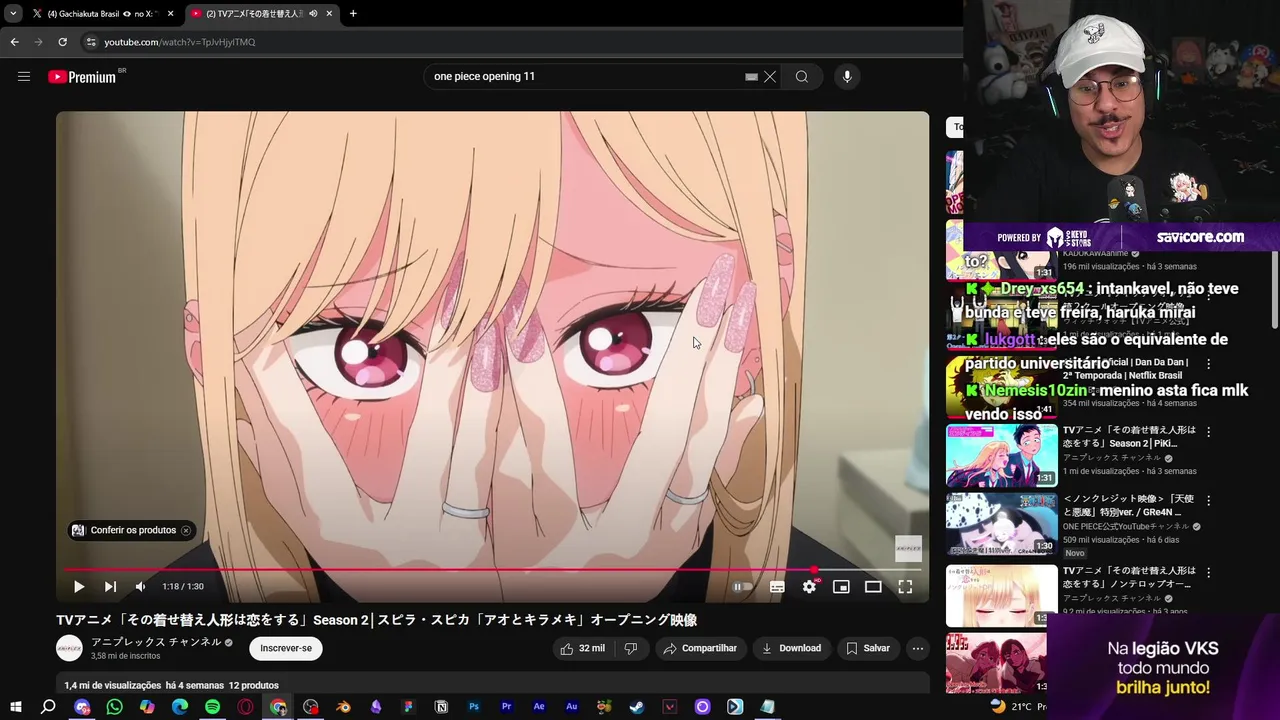Open Steam from the taskbar
This screenshot has width=1280, height=720.
(x=637, y=707)
